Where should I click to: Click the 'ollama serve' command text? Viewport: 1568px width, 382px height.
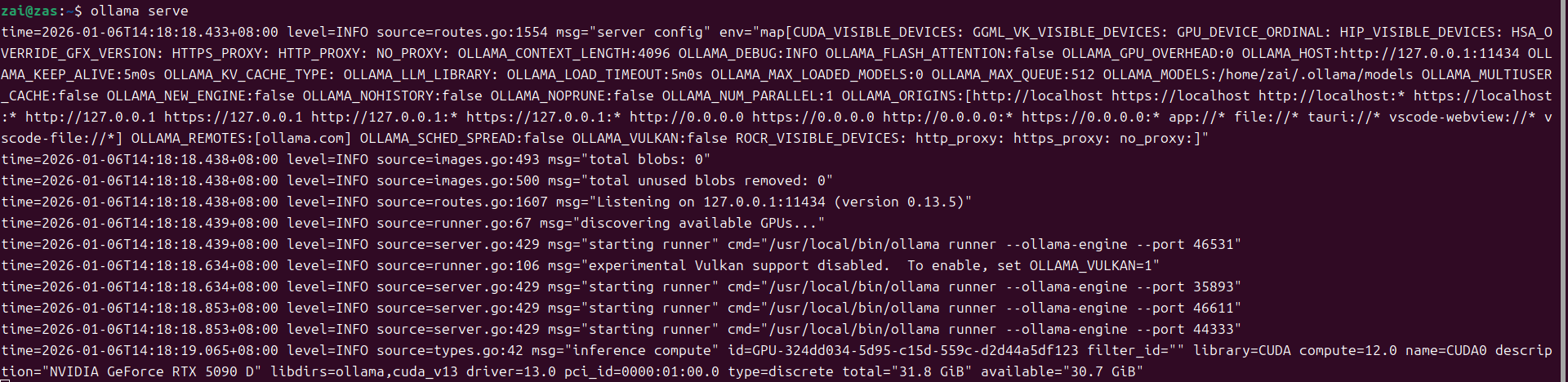(139, 11)
